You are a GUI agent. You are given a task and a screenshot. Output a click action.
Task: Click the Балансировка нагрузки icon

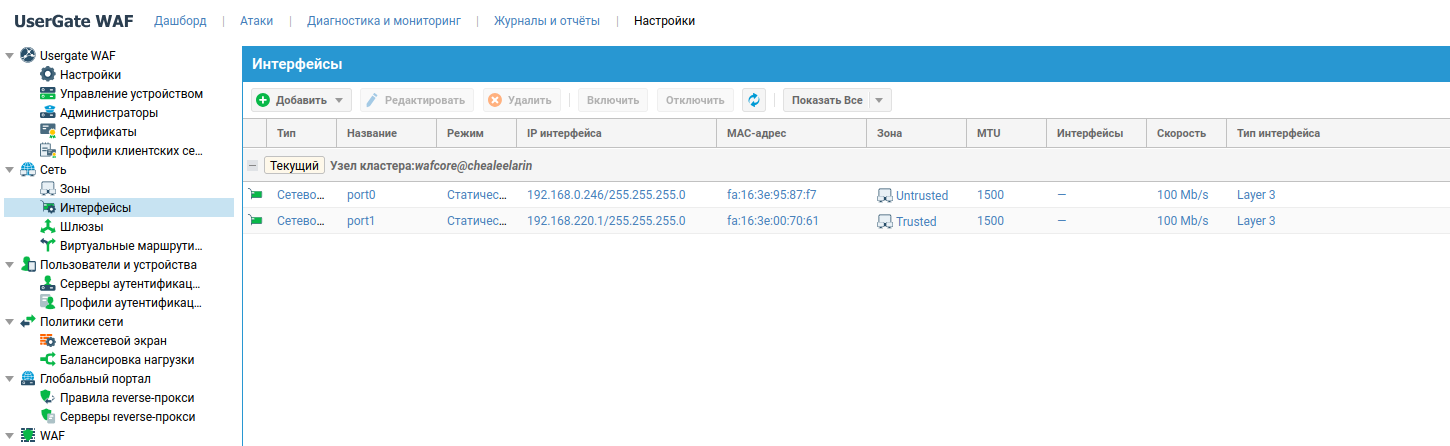tap(47, 359)
